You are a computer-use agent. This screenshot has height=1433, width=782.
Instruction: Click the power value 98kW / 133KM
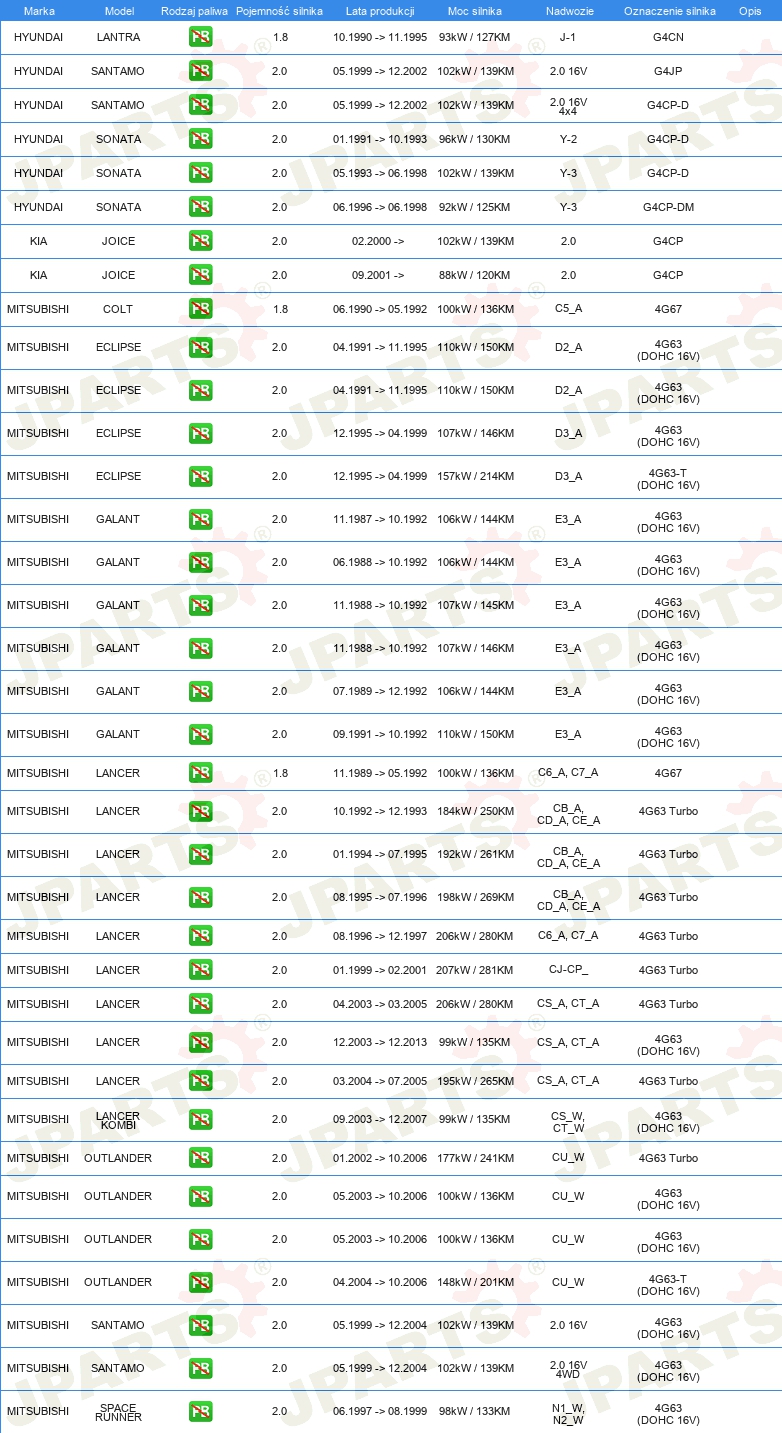476,1411
